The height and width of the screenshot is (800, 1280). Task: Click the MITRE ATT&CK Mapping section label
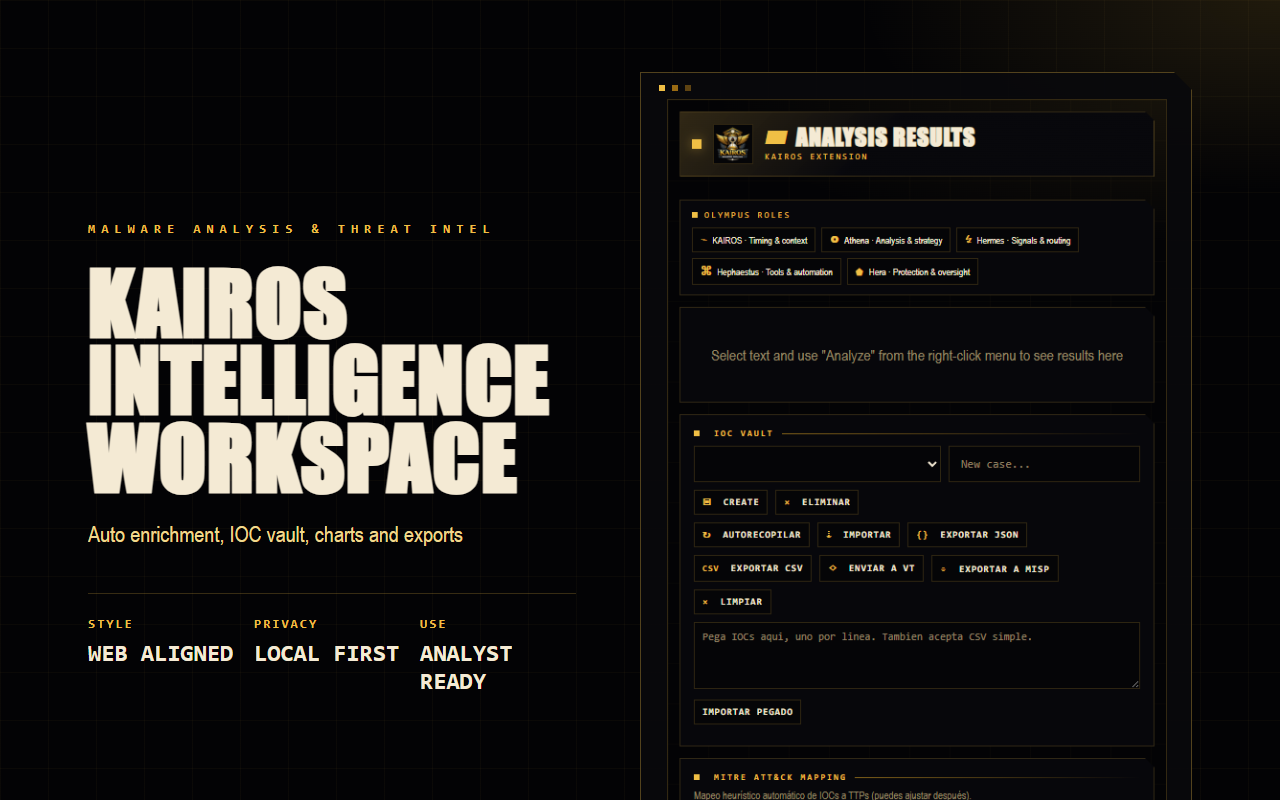click(x=780, y=777)
